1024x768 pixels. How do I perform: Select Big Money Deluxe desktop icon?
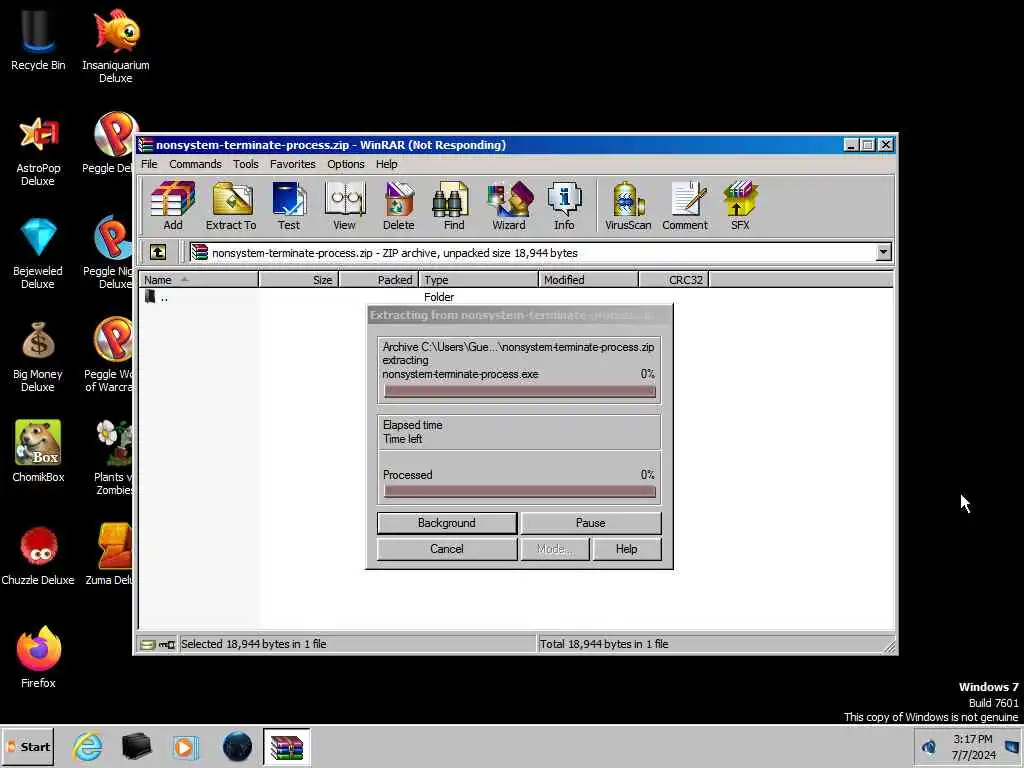point(38,357)
